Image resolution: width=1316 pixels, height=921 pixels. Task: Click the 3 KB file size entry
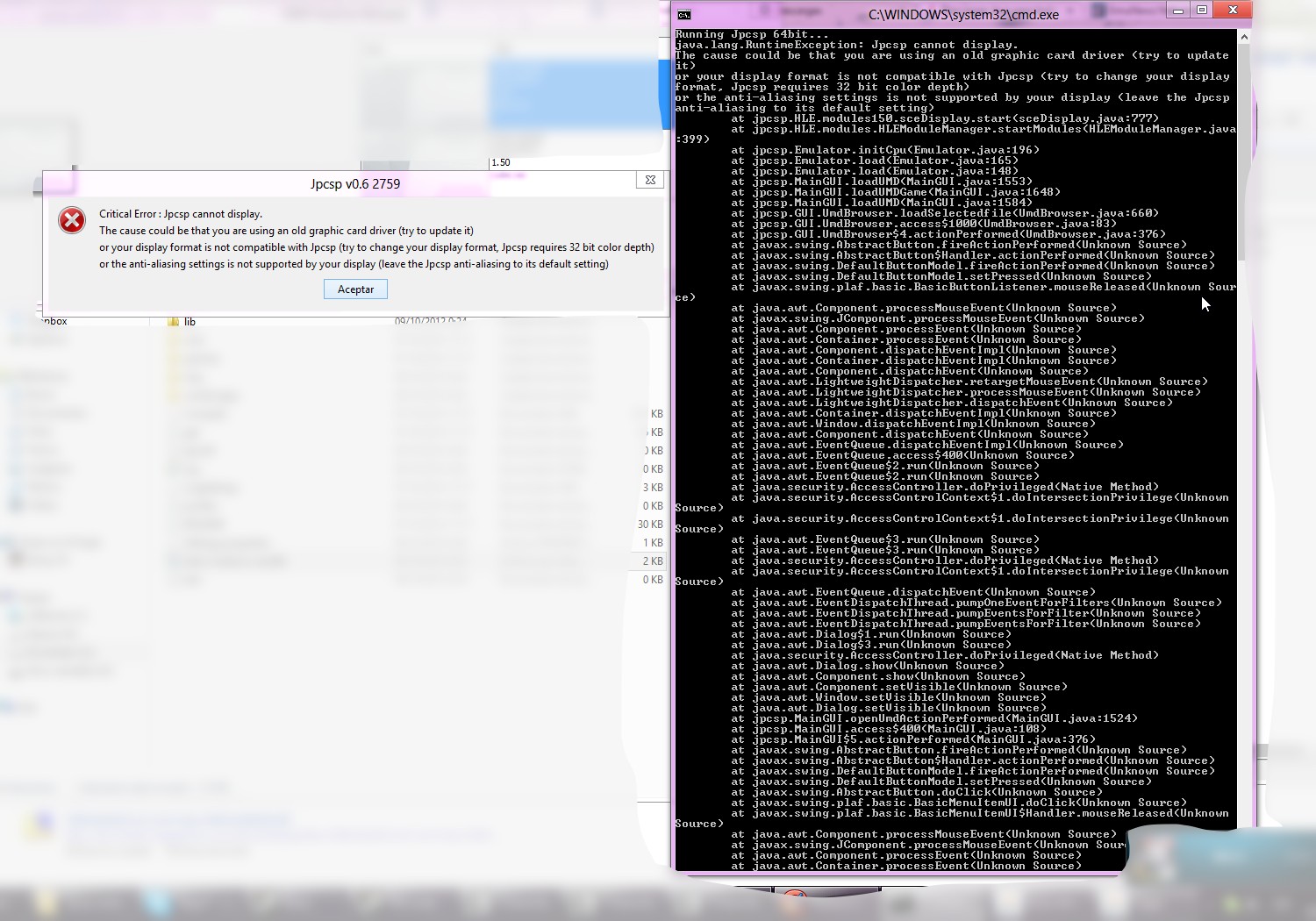coord(653,488)
